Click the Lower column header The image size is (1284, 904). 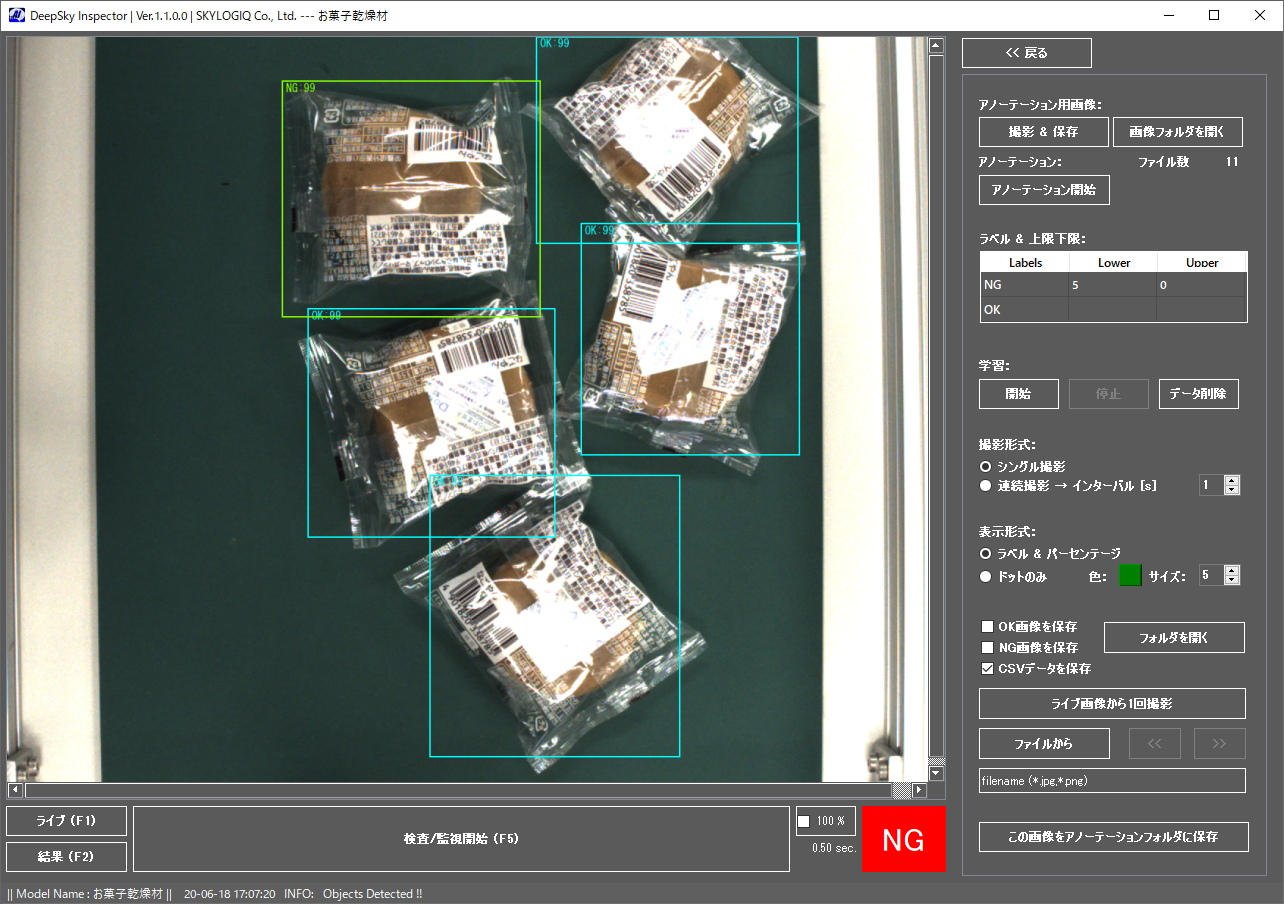point(1113,263)
